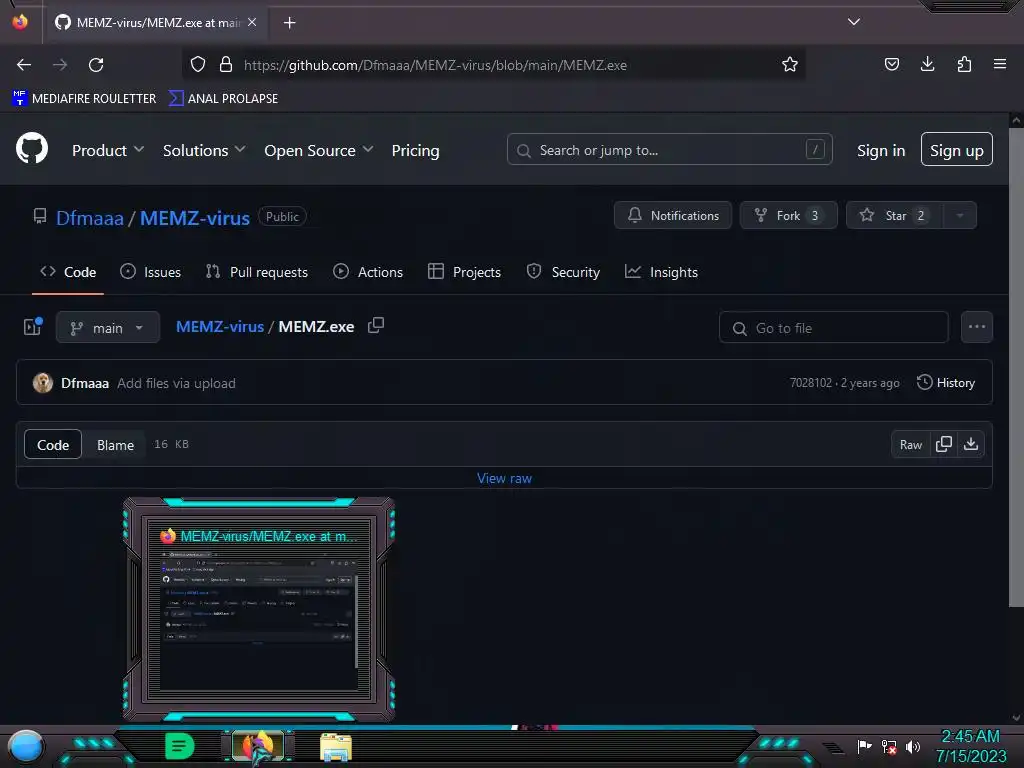Switch to Blame view toggle

click(x=116, y=445)
